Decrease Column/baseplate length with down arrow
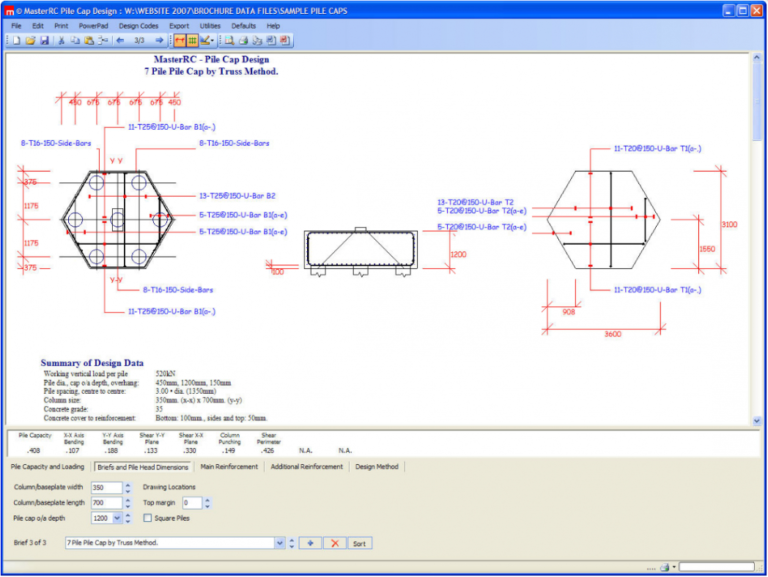 coord(128,506)
